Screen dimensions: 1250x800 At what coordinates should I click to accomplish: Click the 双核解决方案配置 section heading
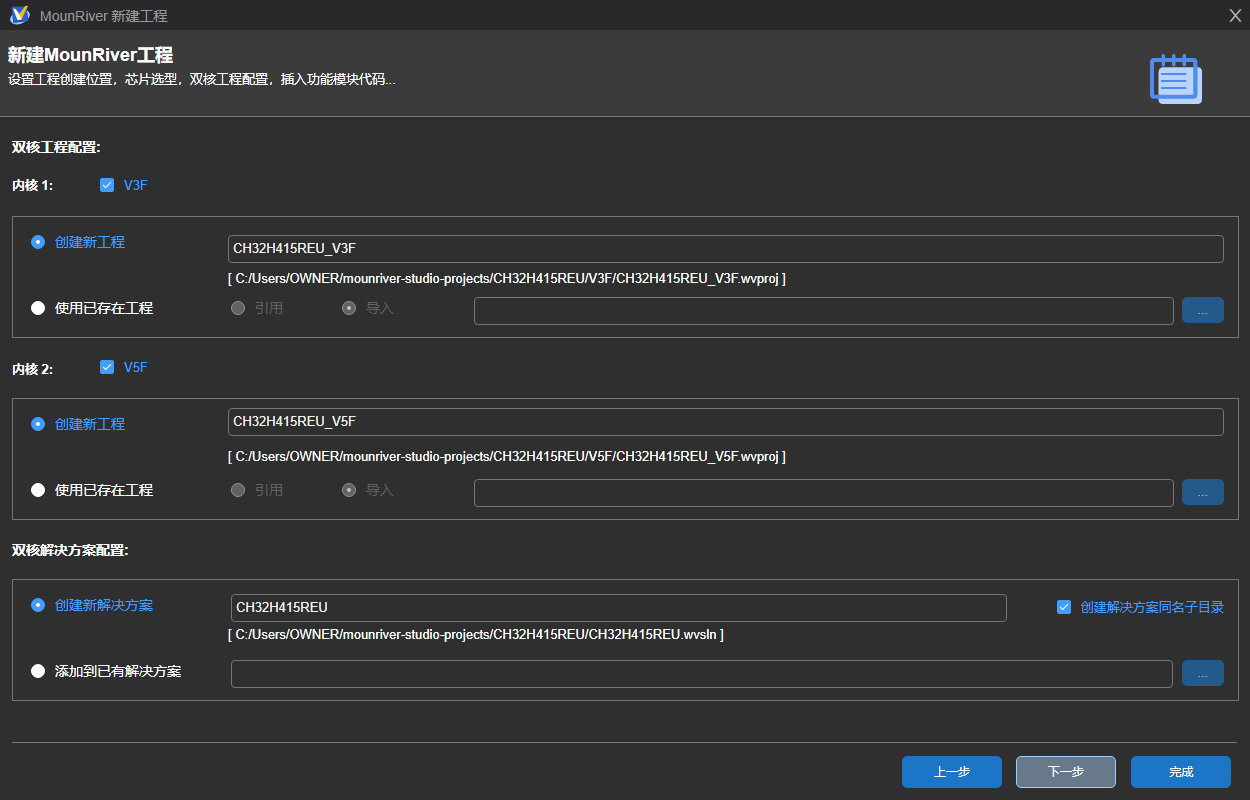[x=70, y=550]
